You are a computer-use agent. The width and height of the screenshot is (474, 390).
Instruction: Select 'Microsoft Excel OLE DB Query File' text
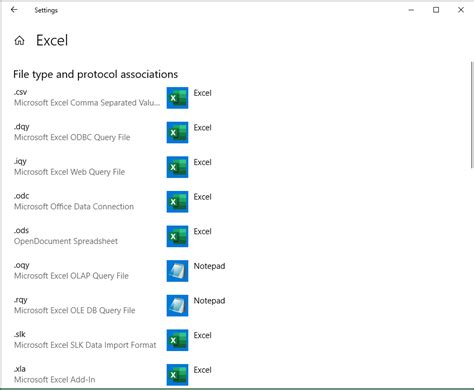click(74, 311)
